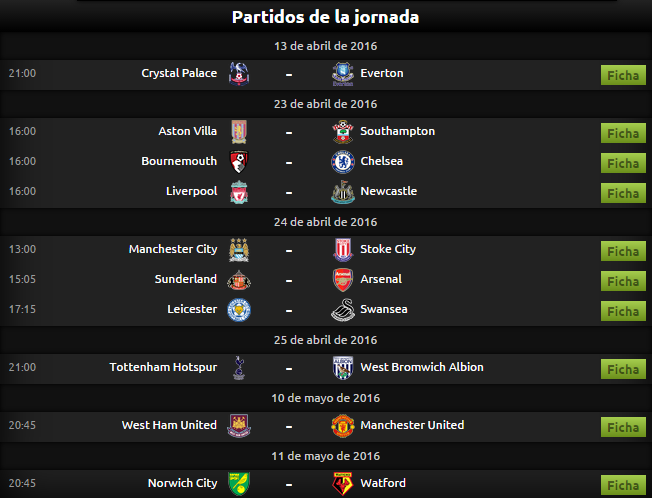Select the Aston Villa crest icon

tap(239, 132)
